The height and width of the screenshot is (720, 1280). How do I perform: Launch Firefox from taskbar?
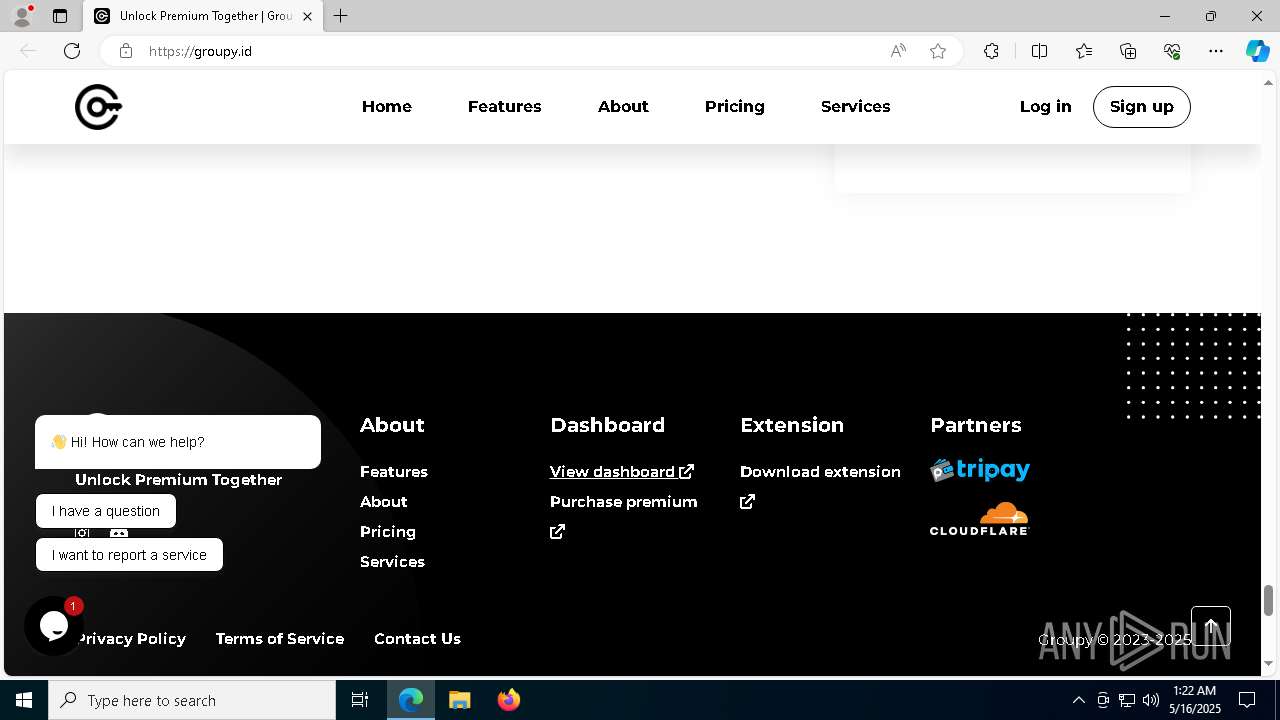click(x=508, y=700)
